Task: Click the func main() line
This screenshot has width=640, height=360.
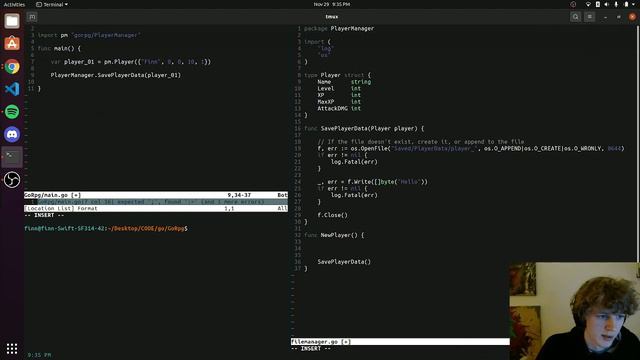Action: (x=59, y=48)
